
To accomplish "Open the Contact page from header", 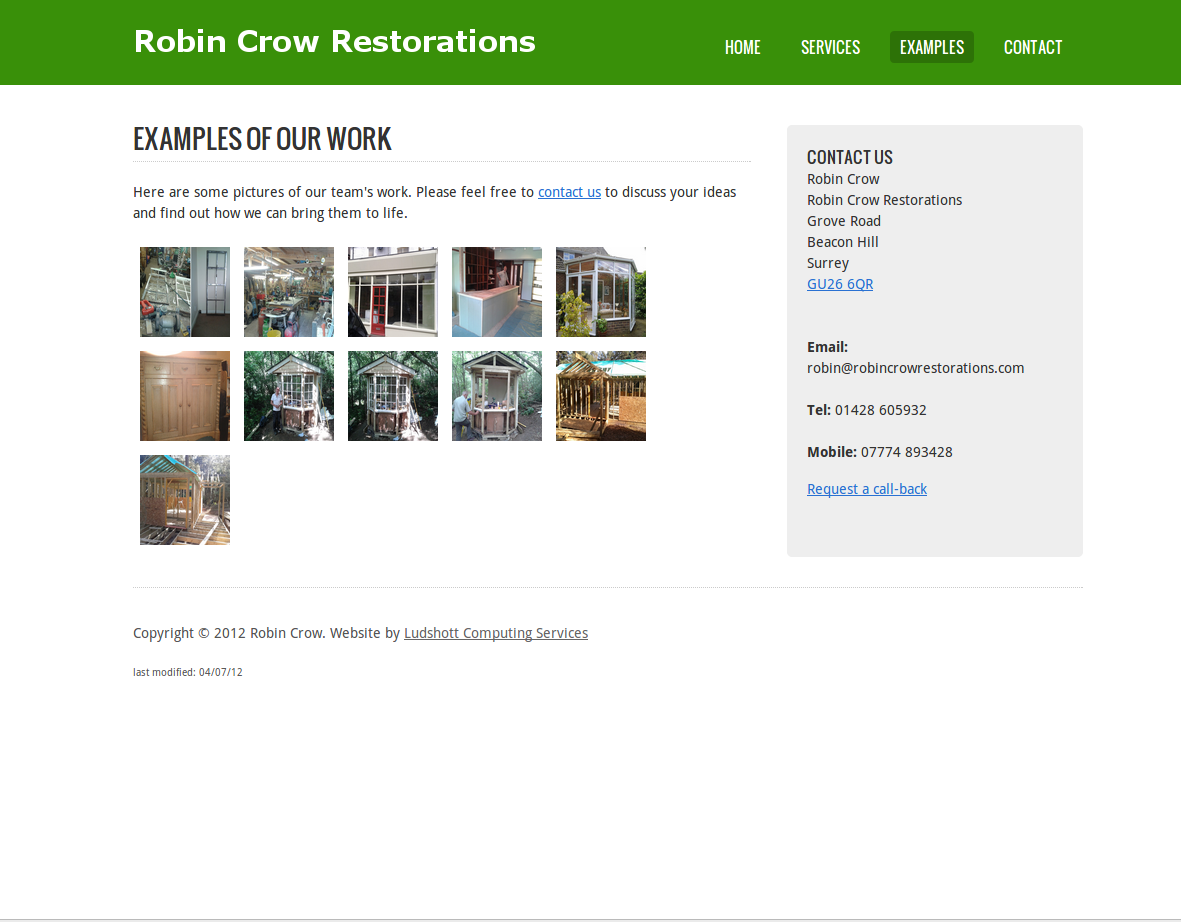I will [1033, 47].
